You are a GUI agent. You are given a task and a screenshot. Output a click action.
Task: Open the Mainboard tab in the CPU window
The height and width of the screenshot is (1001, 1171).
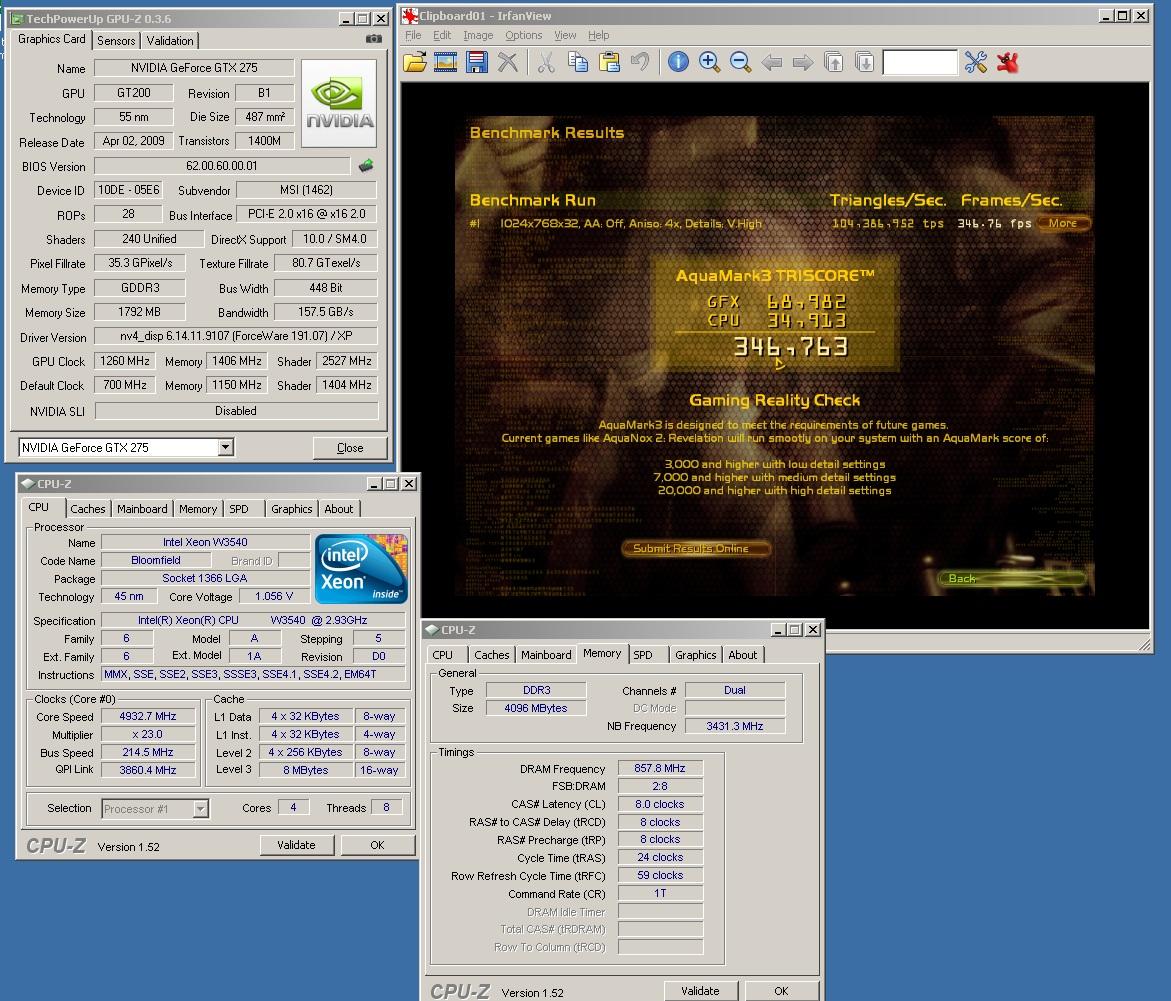coord(142,509)
